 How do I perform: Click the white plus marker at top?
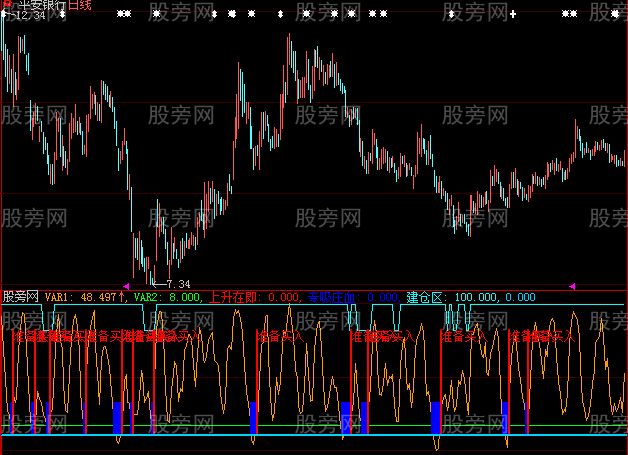pyautogui.click(x=512, y=15)
